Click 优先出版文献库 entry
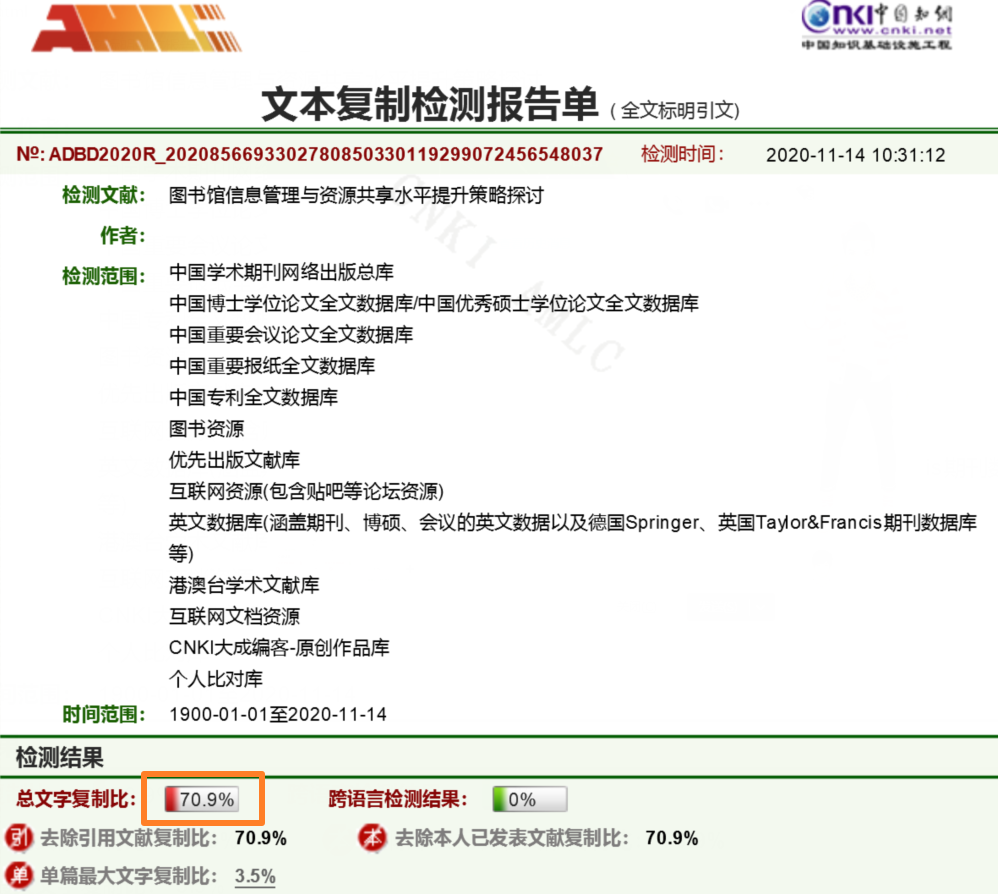The width and height of the screenshot is (998, 894). point(234,459)
